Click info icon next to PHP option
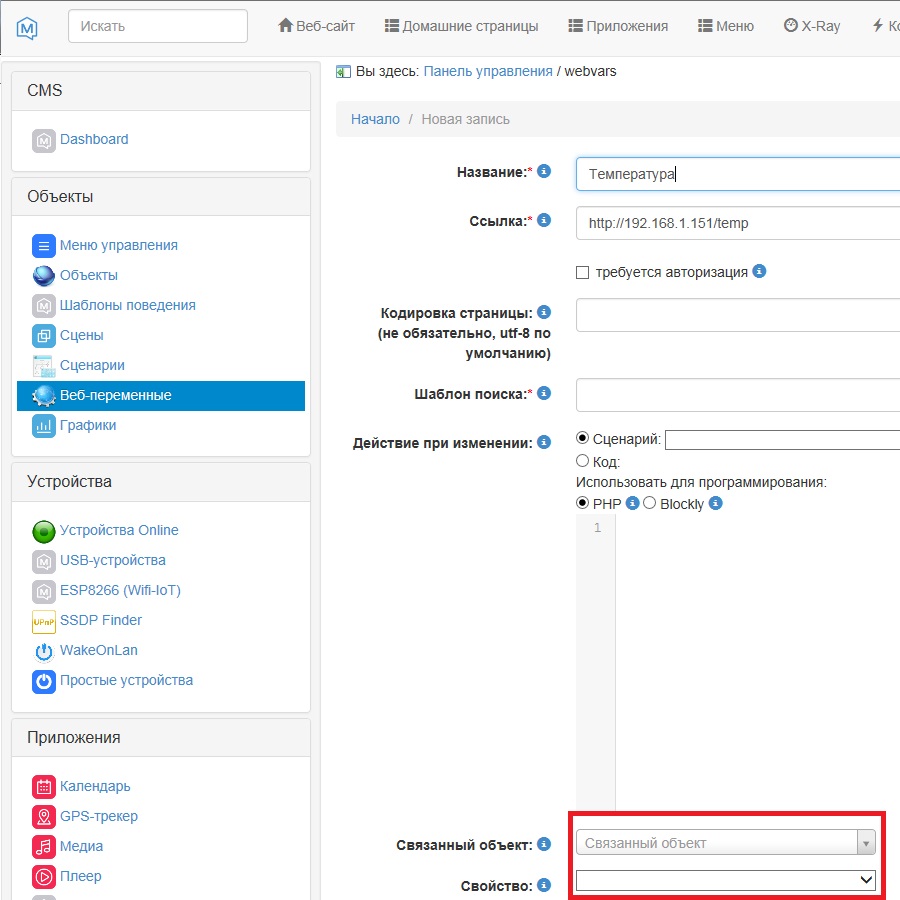900x900 pixels. 632,503
